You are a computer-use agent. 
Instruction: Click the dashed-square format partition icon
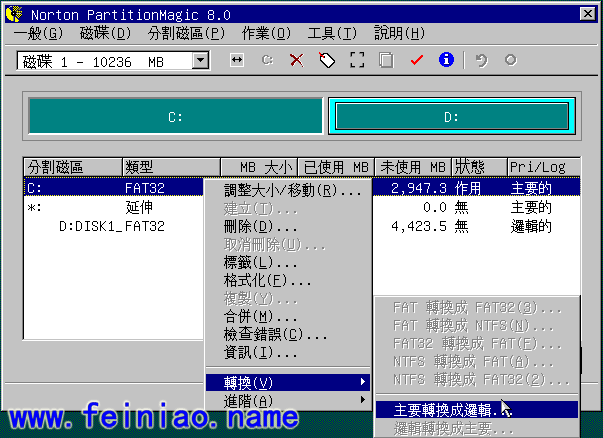click(356, 60)
